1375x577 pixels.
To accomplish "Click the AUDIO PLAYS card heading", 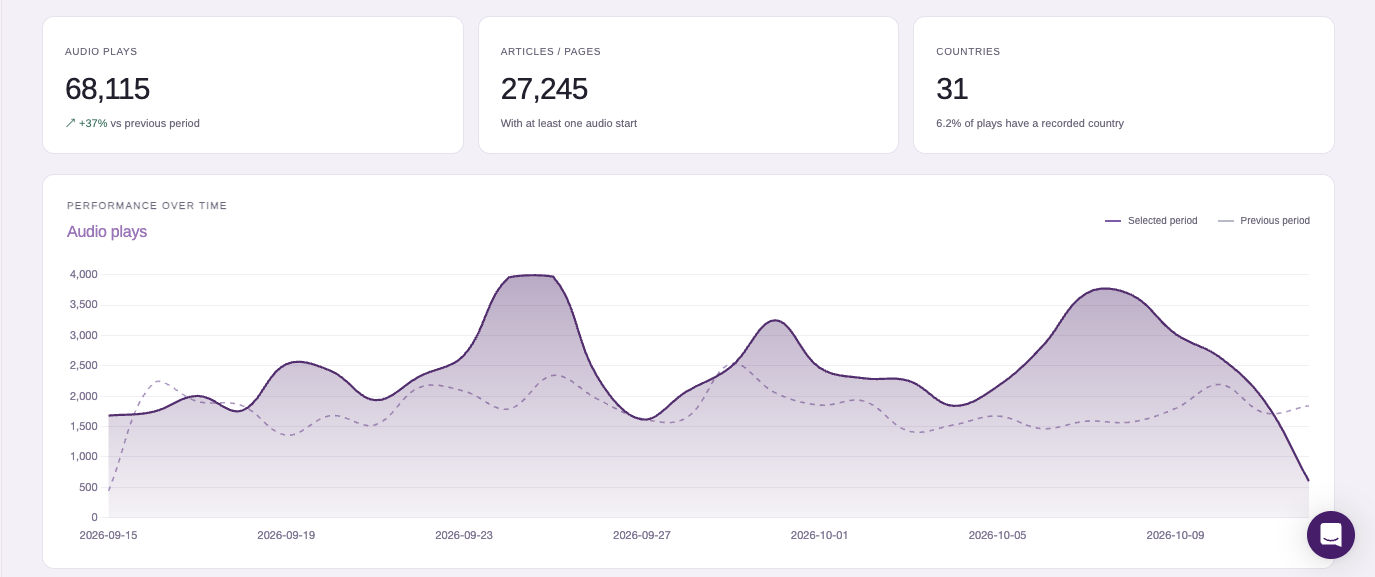I will (x=101, y=51).
